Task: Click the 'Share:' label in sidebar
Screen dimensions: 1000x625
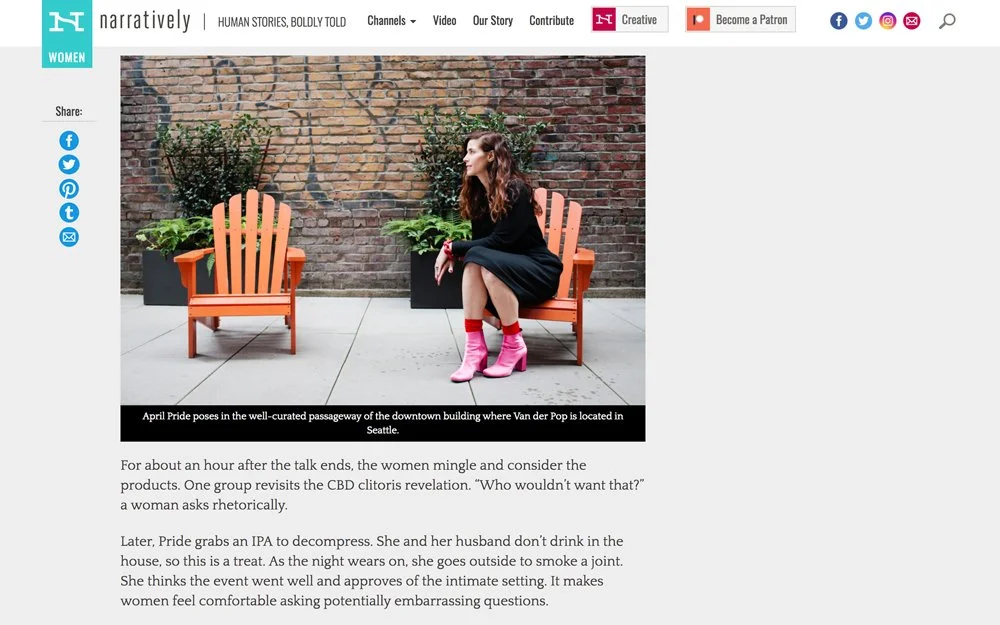Action: click(x=69, y=112)
